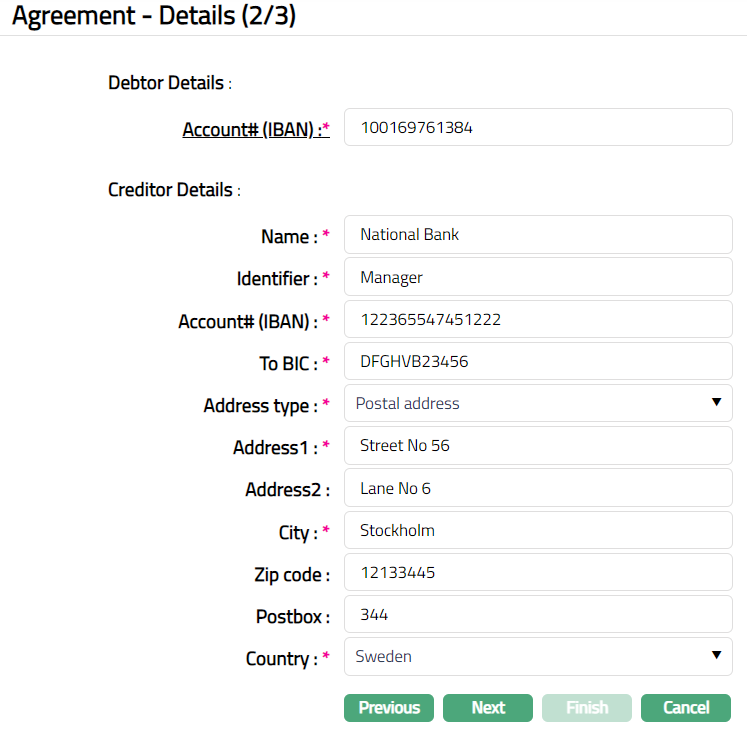747x729 pixels.
Task: Click the To BIC input field
Action: click(x=538, y=362)
